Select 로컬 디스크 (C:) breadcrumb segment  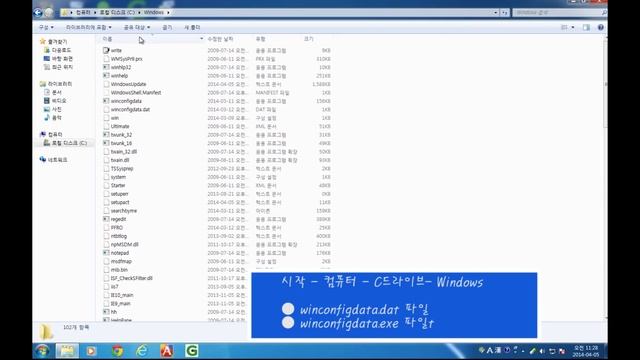[x=117, y=13]
